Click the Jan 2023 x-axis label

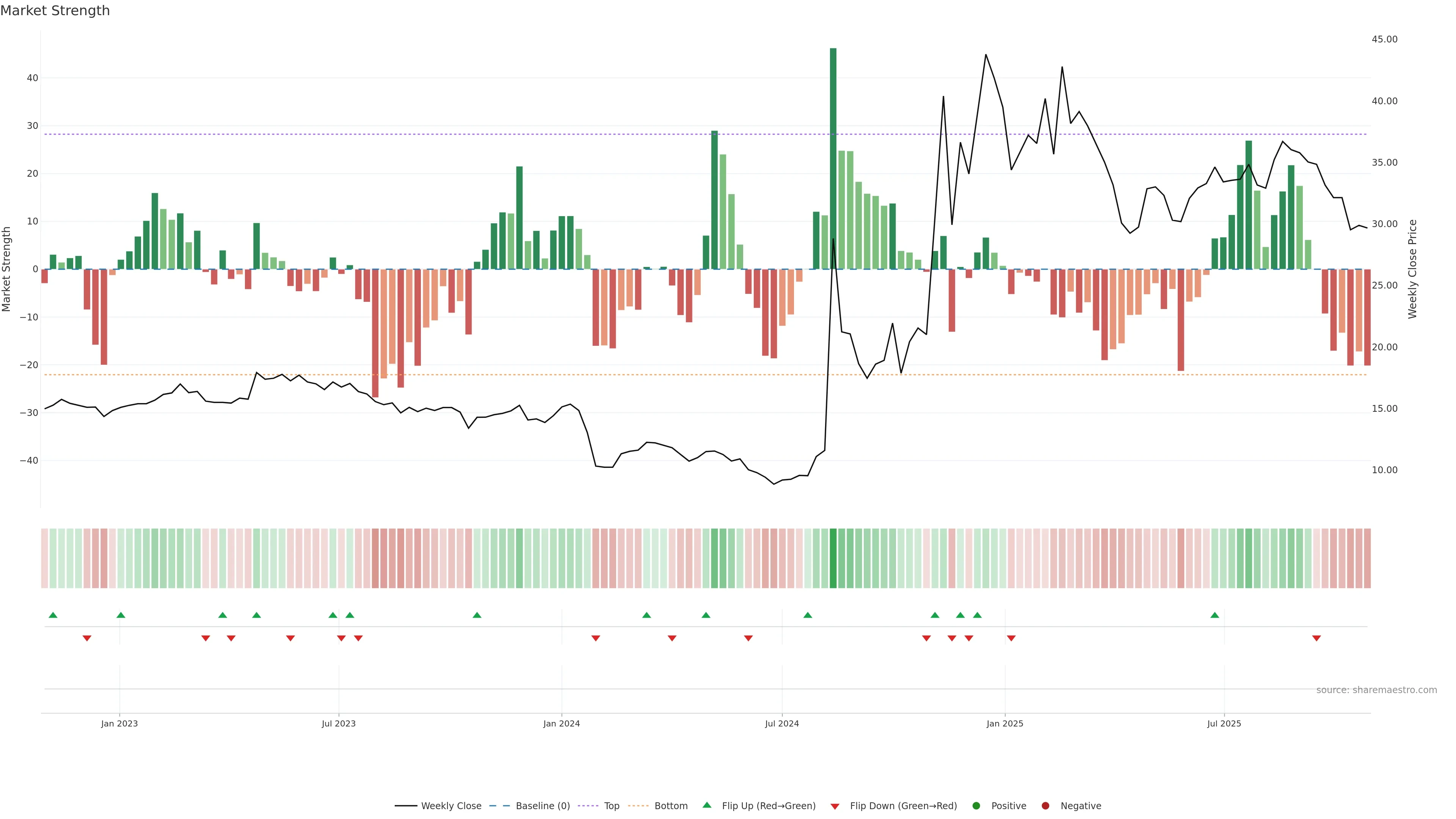[119, 723]
